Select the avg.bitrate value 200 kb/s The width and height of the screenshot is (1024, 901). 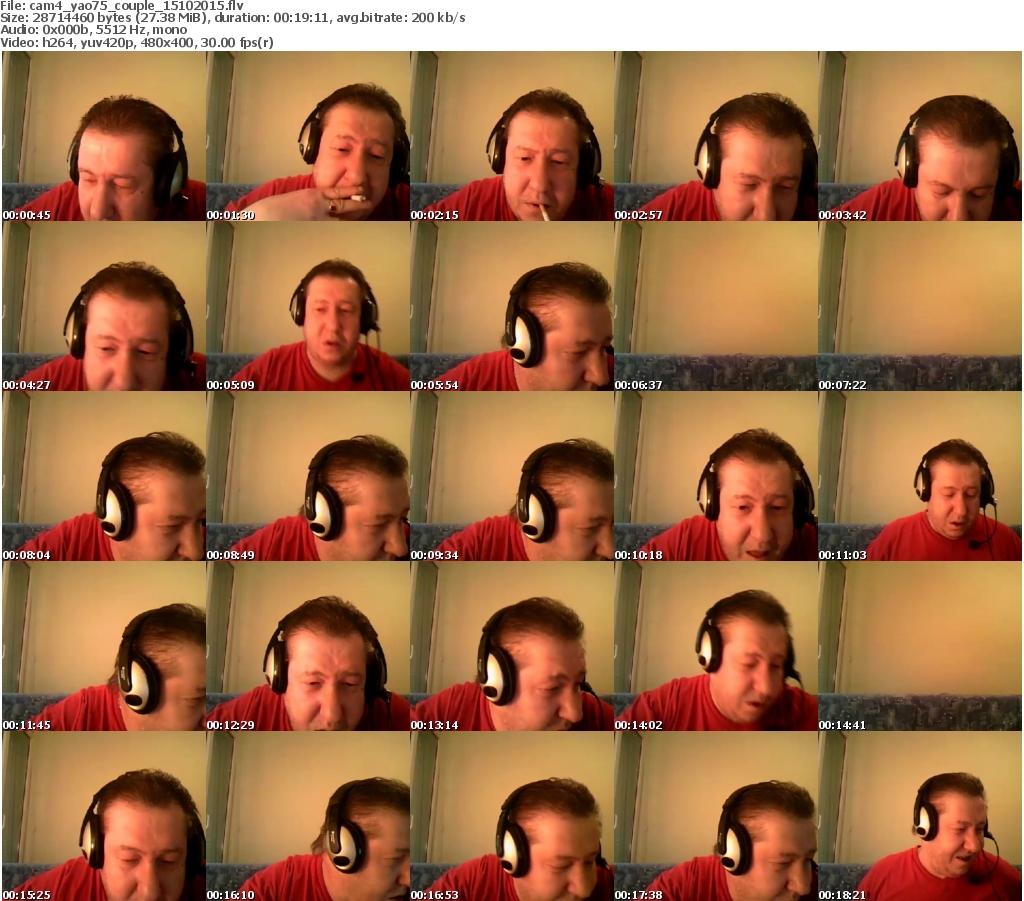tap(438, 18)
